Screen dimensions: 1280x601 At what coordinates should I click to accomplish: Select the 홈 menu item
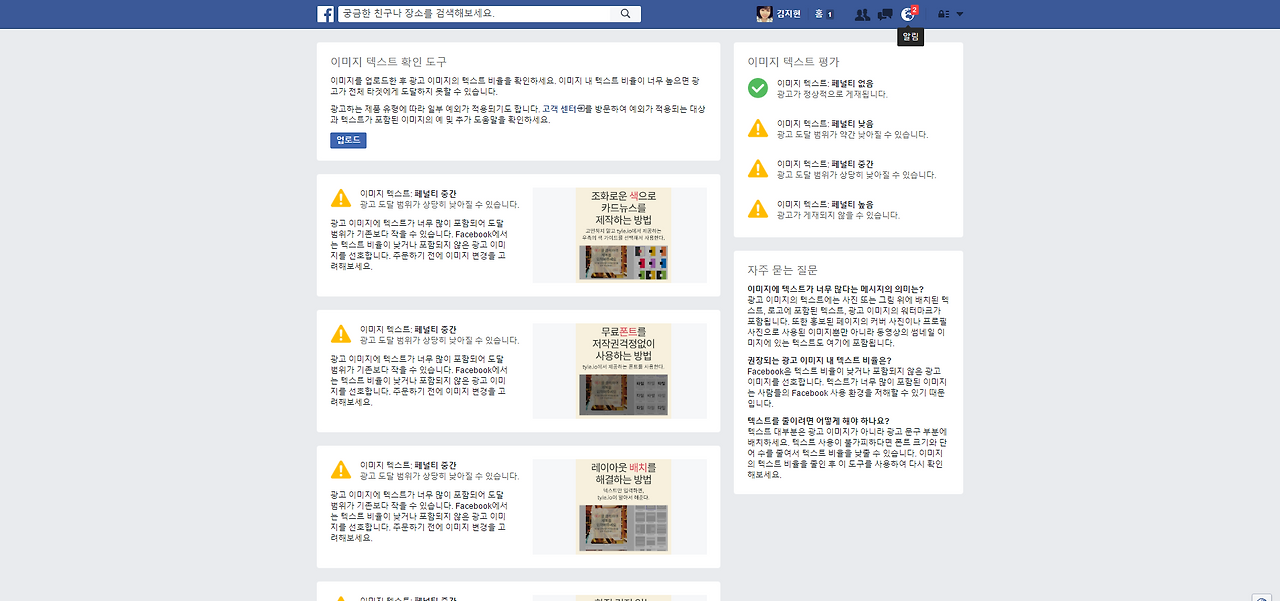(x=818, y=13)
